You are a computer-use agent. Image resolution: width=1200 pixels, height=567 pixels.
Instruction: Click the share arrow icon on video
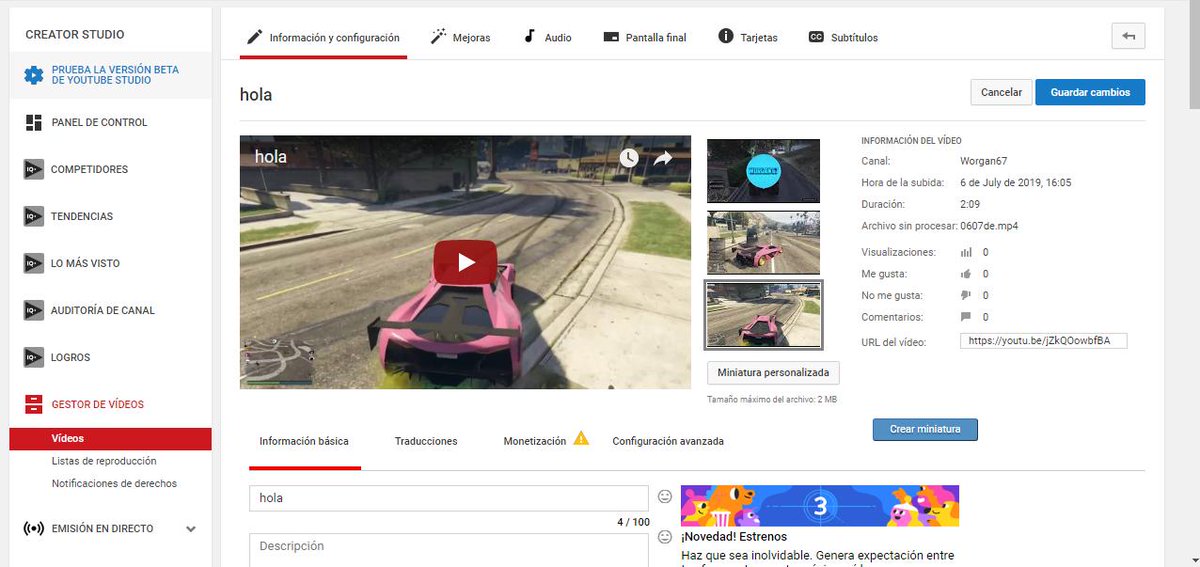coord(663,157)
